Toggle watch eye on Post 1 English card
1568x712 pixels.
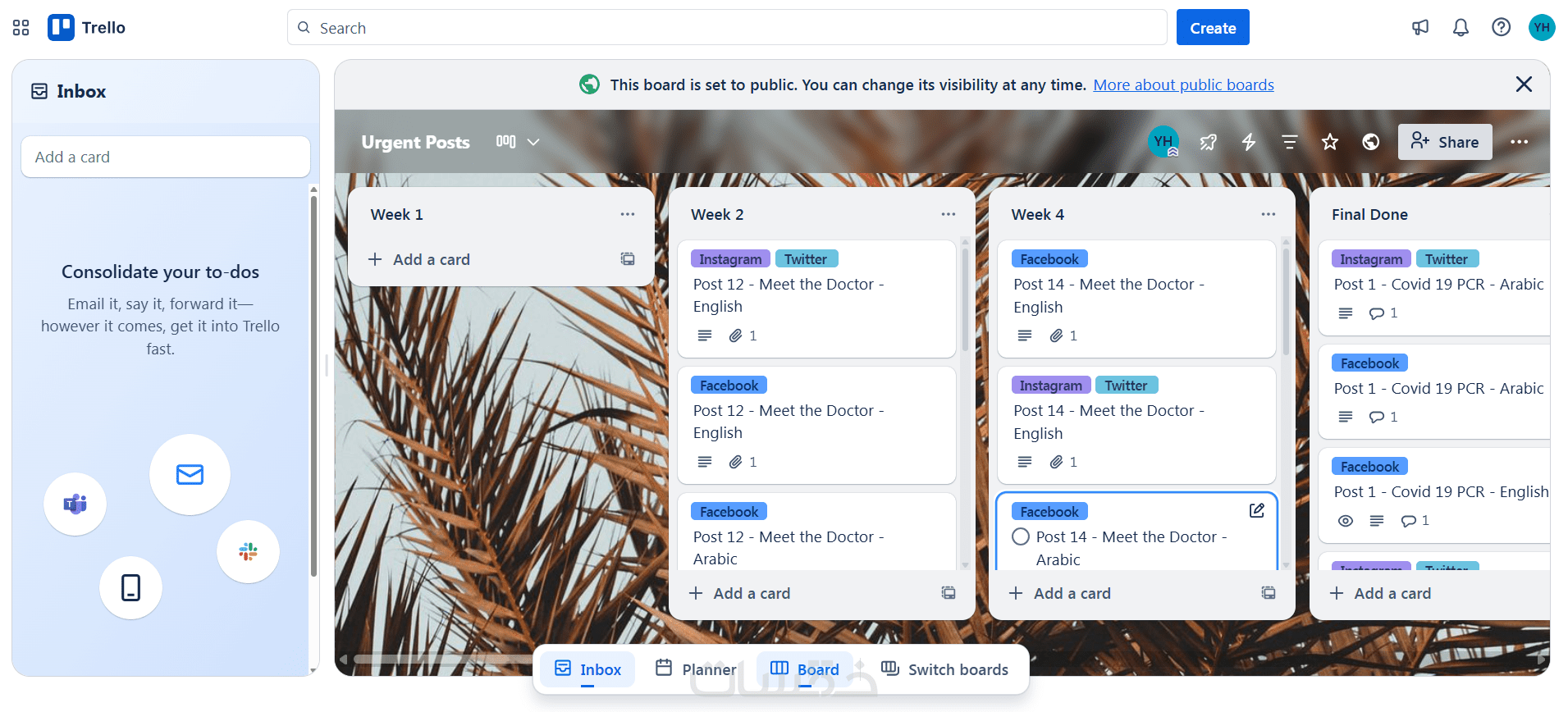coord(1346,521)
